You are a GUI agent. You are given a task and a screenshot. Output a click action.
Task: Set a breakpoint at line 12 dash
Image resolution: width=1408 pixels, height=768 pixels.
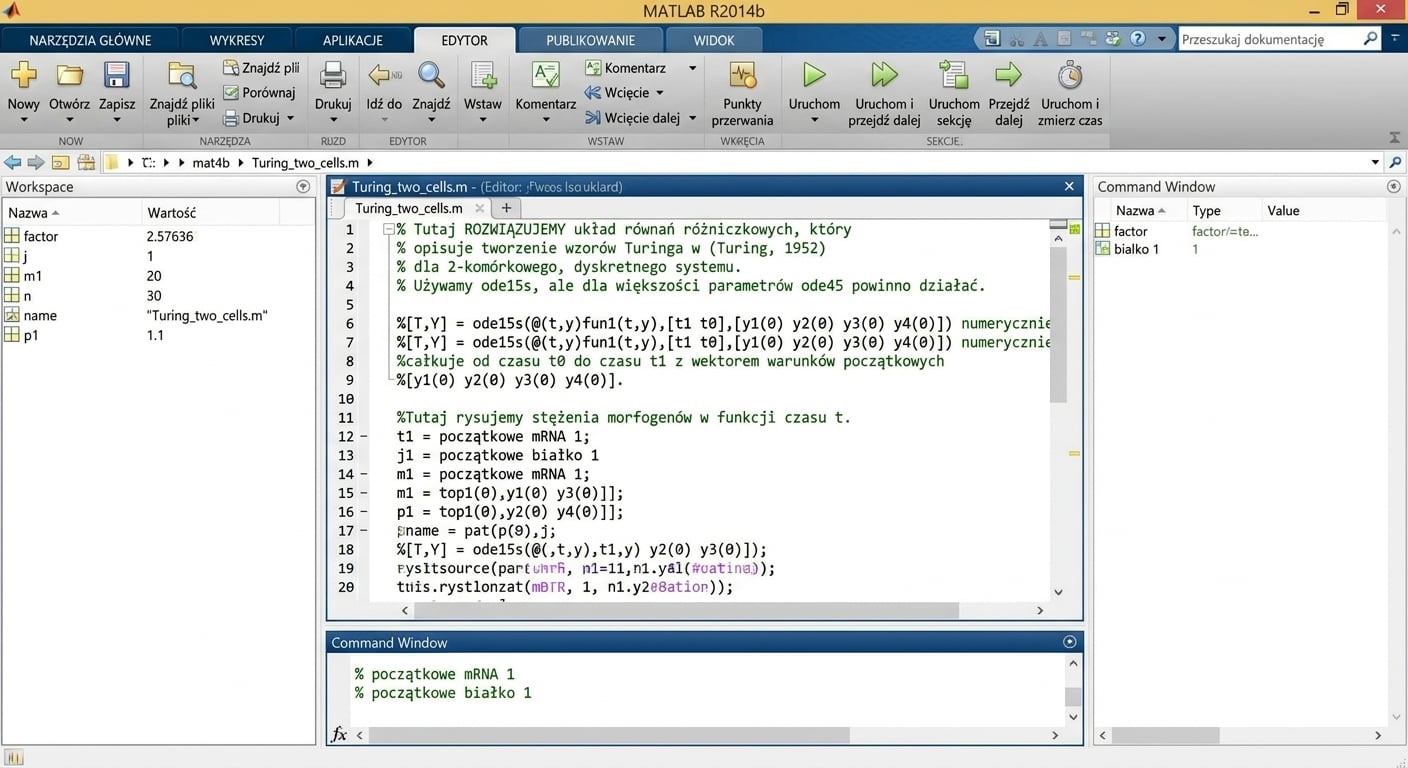(363, 437)
